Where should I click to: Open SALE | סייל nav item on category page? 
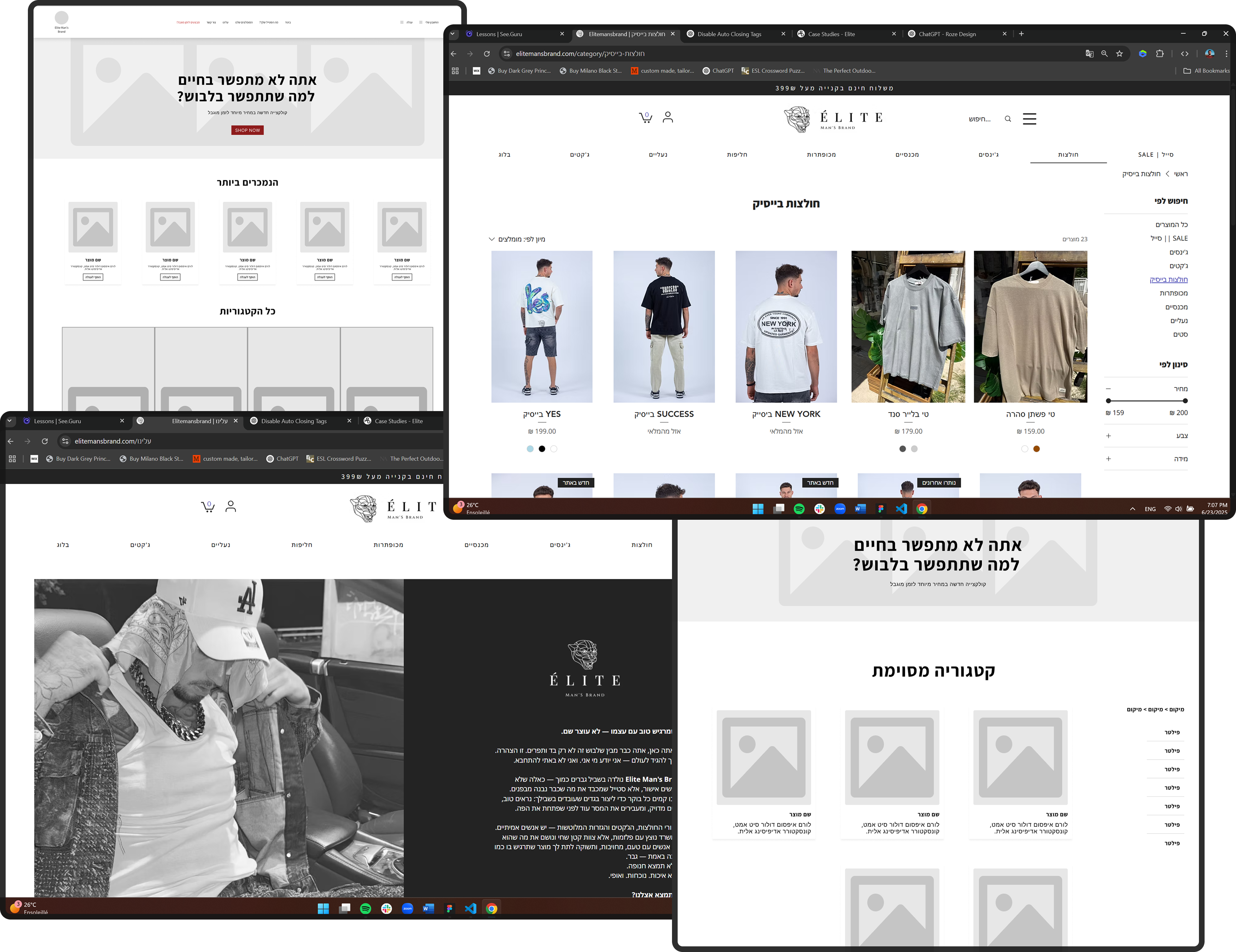[x=1156, y=155]
